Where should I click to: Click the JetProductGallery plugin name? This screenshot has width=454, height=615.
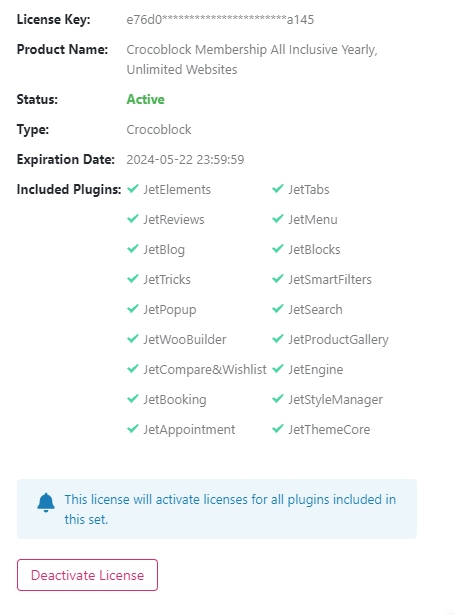click(x=338, y=340)
